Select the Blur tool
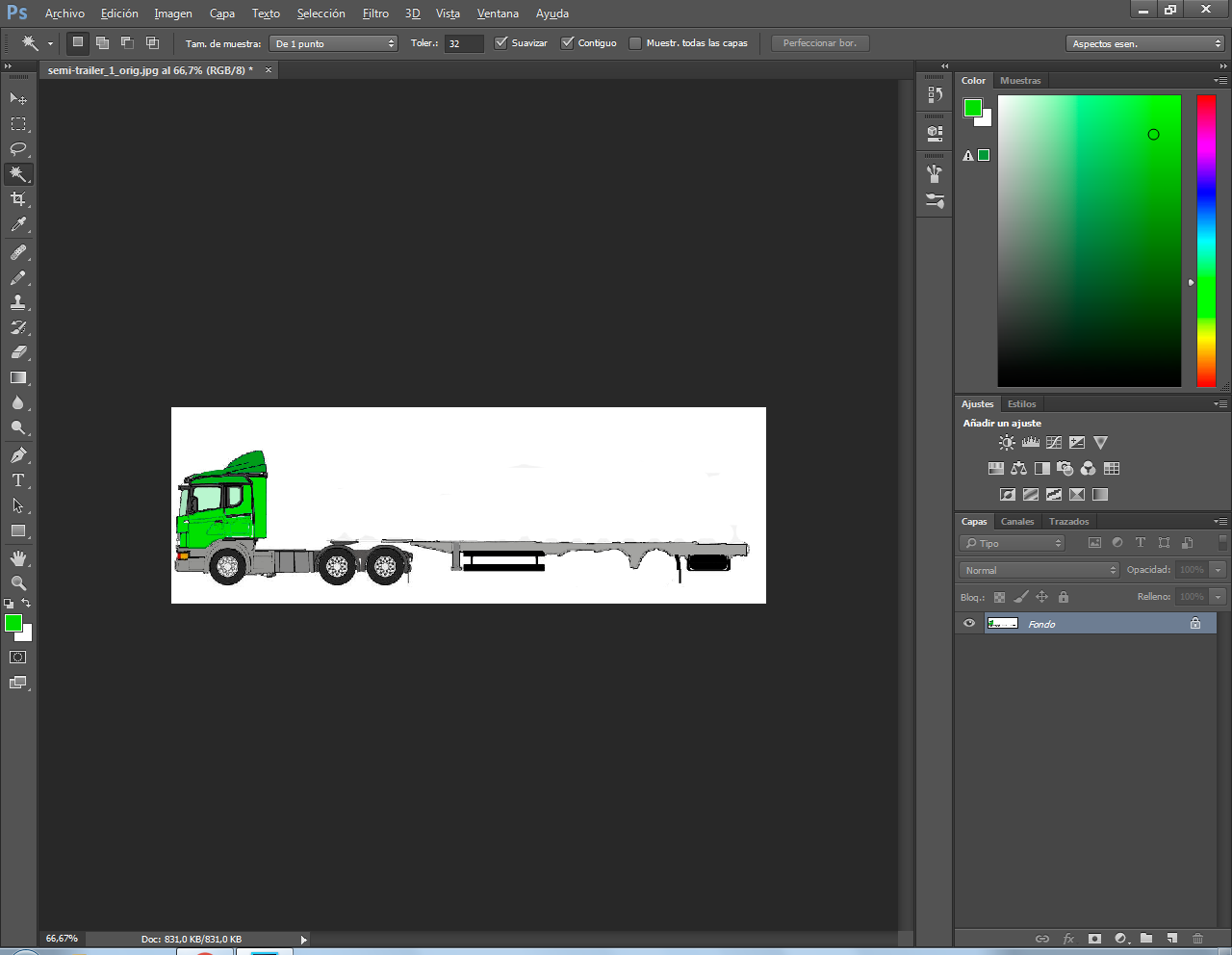The image size is (1232, 955). pyautogui.click(x=18, y=403)
